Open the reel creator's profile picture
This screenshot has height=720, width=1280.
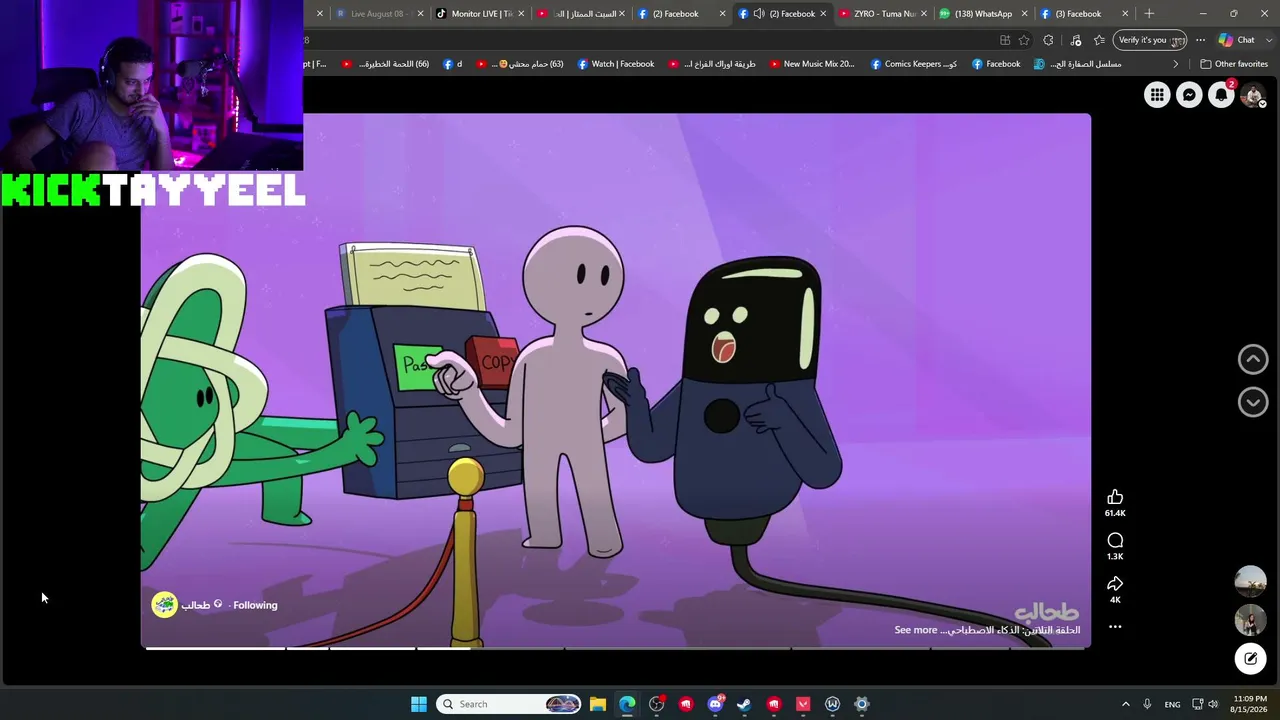pyautogui.click(x=164, y=604)
